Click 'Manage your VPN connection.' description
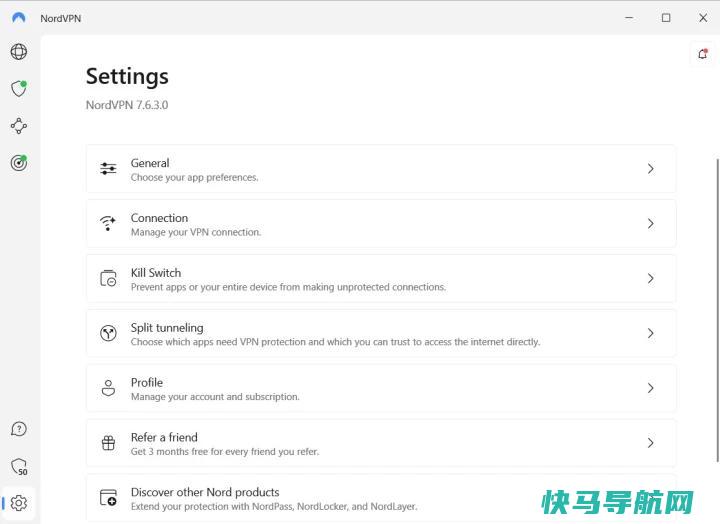This screenshot has height=524, width=720. [196, 232]
